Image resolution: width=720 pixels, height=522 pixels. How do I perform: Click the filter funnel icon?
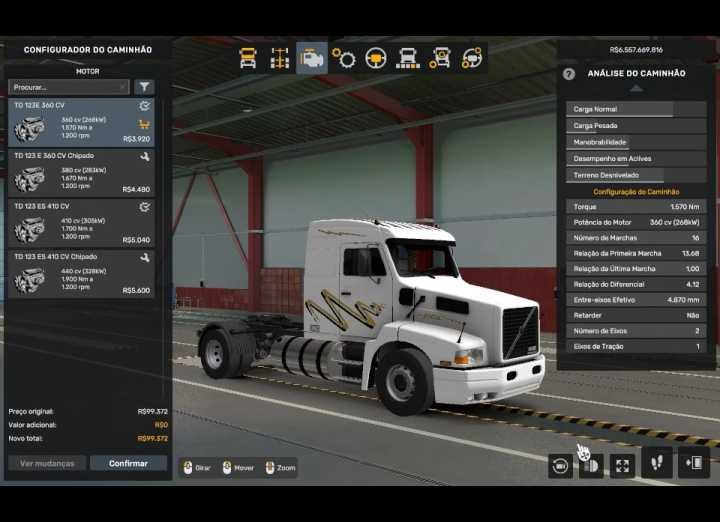(144, 87)
